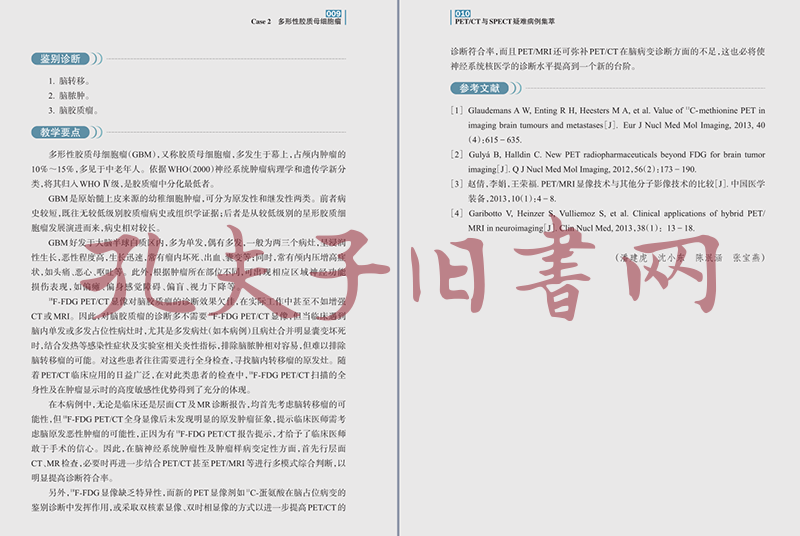
Task: Click the 教学要点 section heading
Action: point(62,132)
